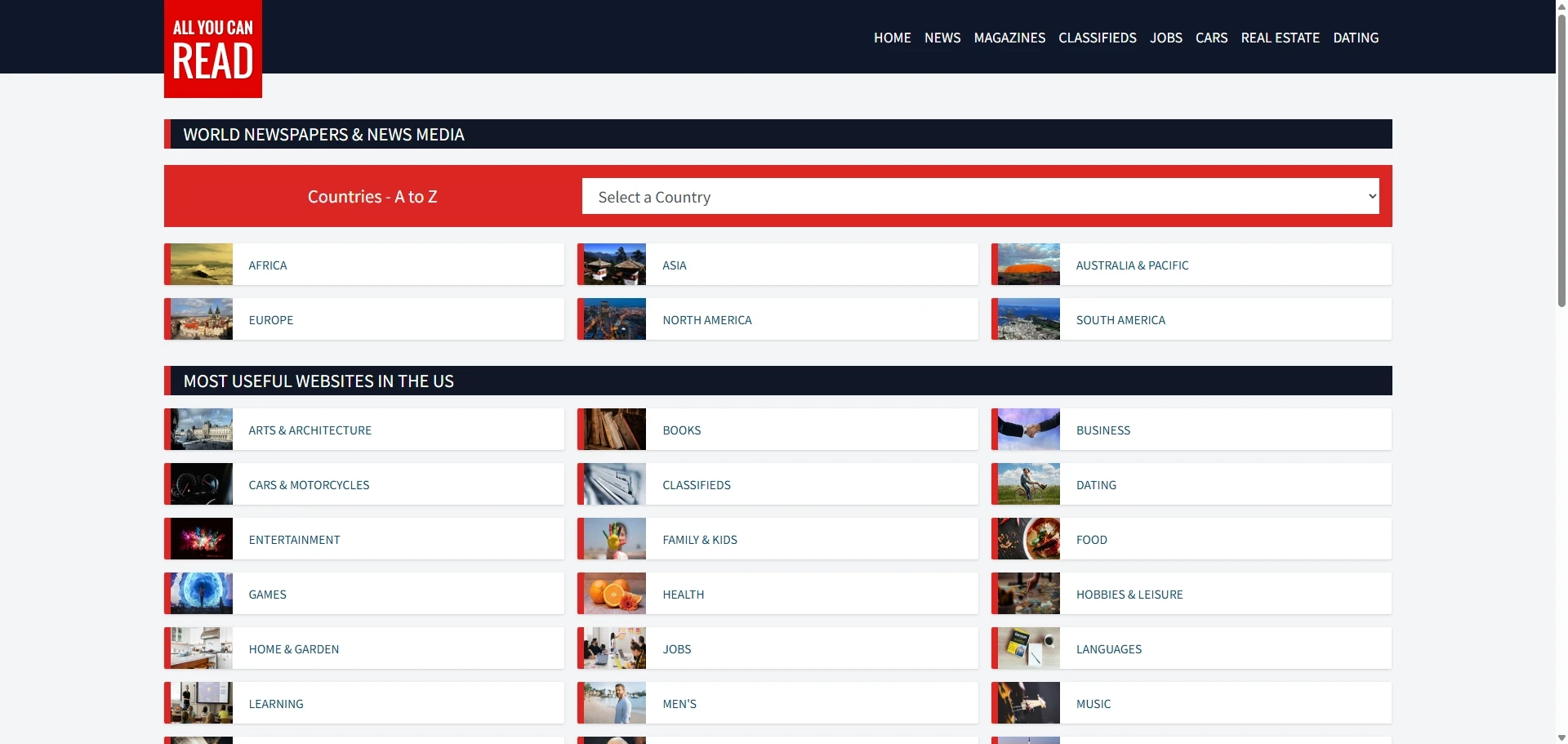The height and width of the screenshot is (744, 1568).
Task: Click the Learning classroom thumbnail
Action: (x=202, y=702)
